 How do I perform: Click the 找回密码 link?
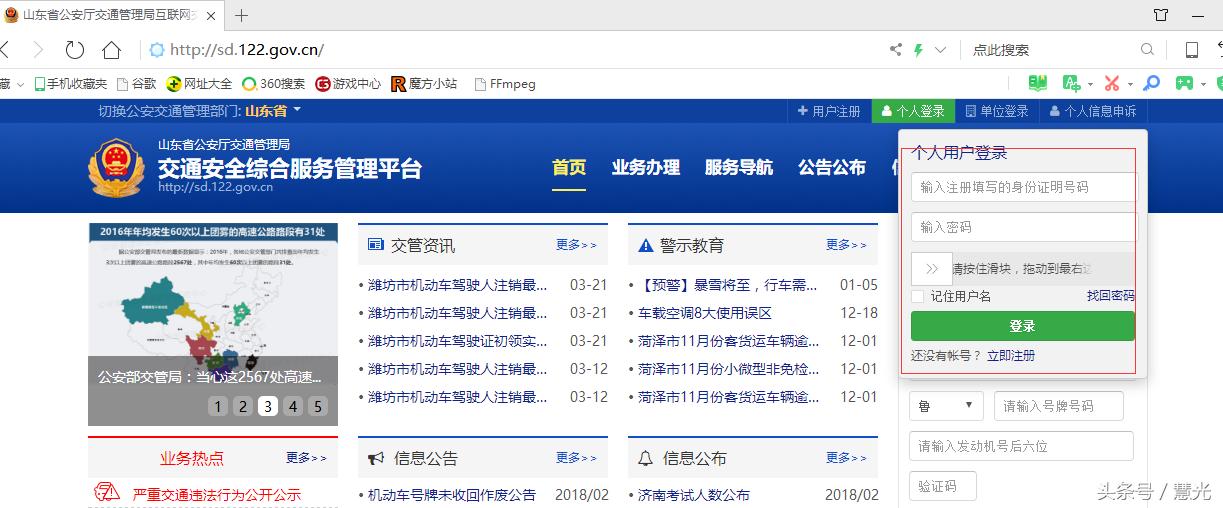pyautogui.click(x=1111, y=296)
